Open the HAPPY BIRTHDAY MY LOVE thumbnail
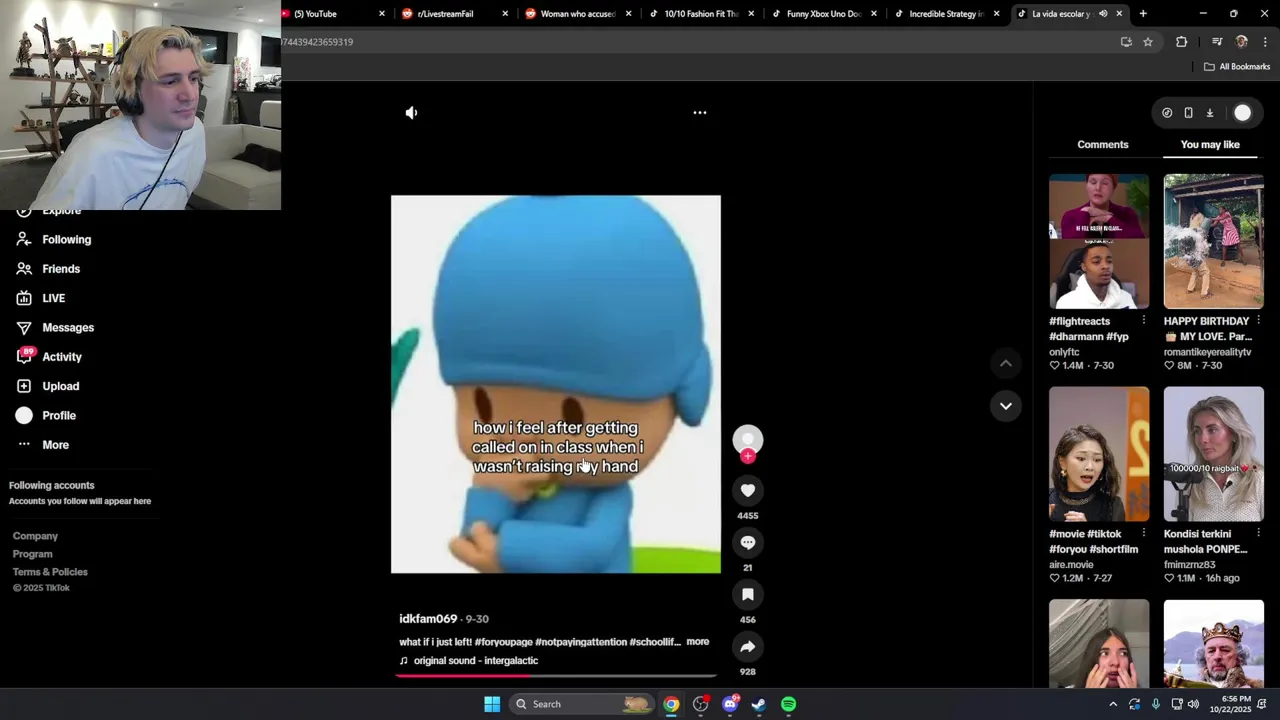 click(x=1214, y=242)
